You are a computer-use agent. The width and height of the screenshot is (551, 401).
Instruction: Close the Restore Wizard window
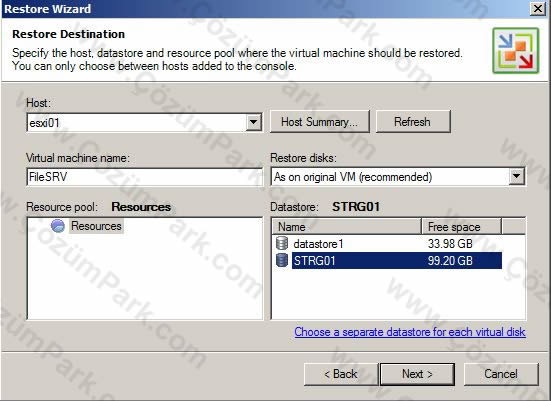[538, 8]
